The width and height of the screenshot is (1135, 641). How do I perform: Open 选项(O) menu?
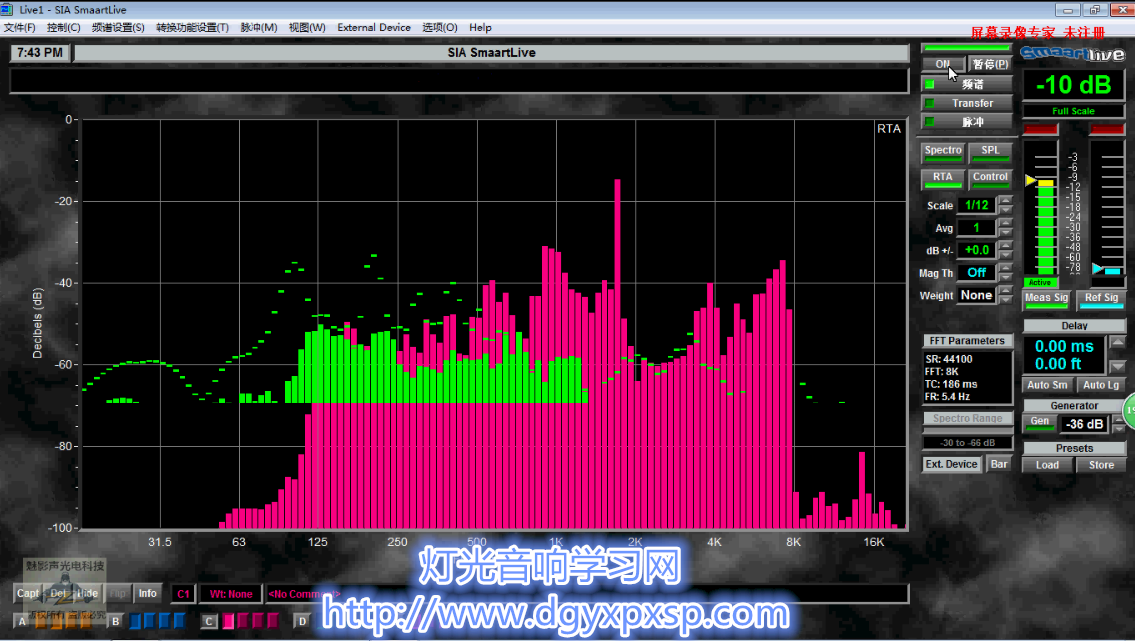(x=439, y=27)
